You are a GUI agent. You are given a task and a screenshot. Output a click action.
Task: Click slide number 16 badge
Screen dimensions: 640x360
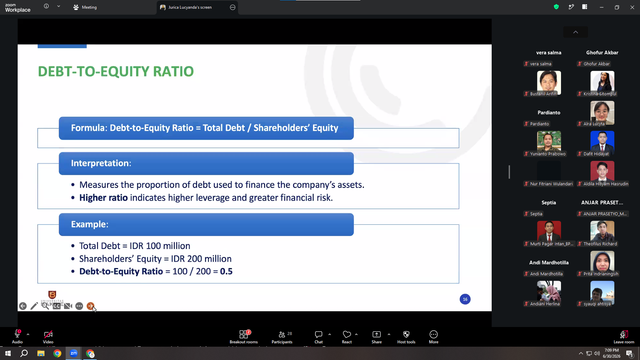click(x=465, y=299)
